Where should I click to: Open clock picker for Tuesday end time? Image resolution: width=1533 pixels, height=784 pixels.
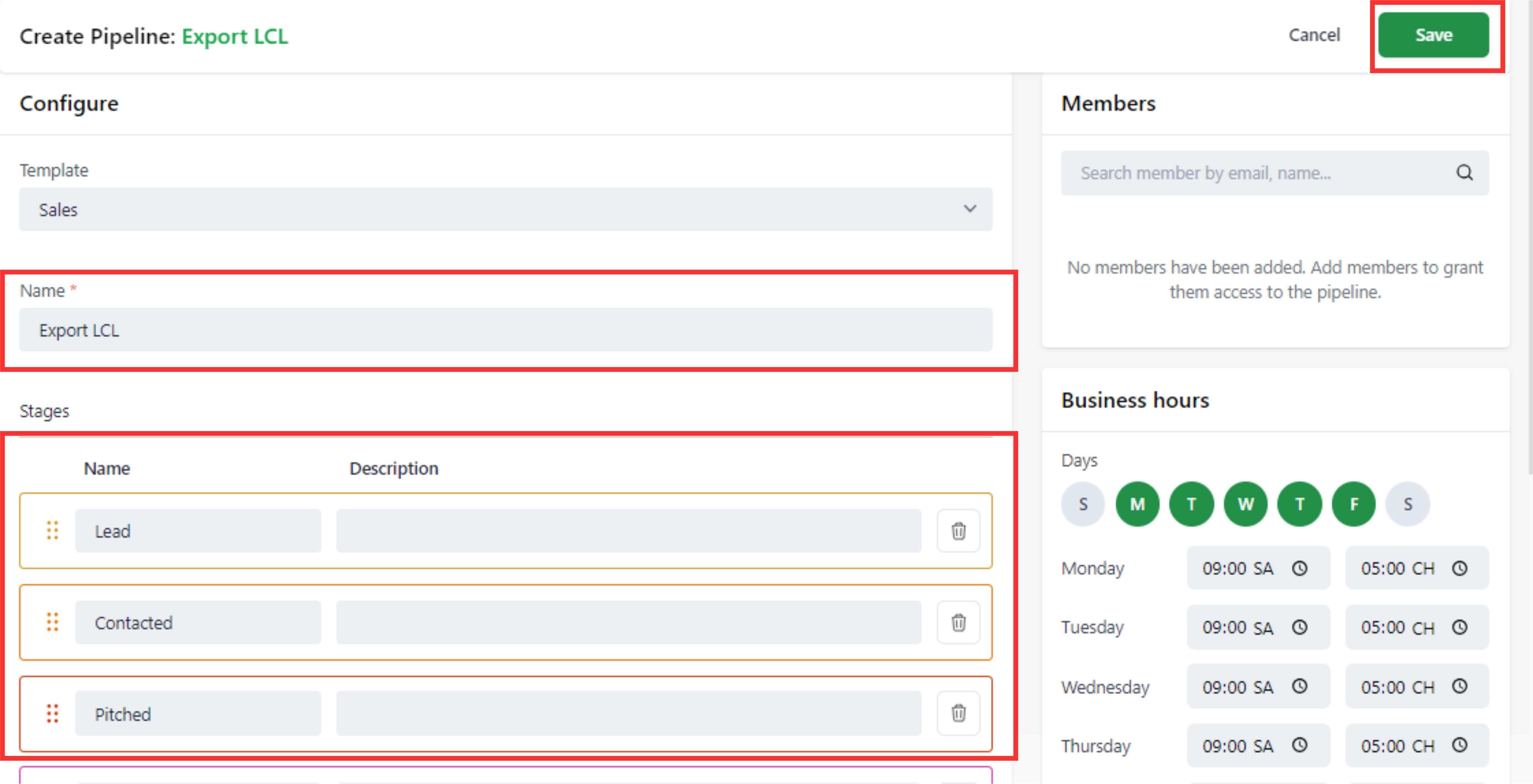coord(1459,627)
